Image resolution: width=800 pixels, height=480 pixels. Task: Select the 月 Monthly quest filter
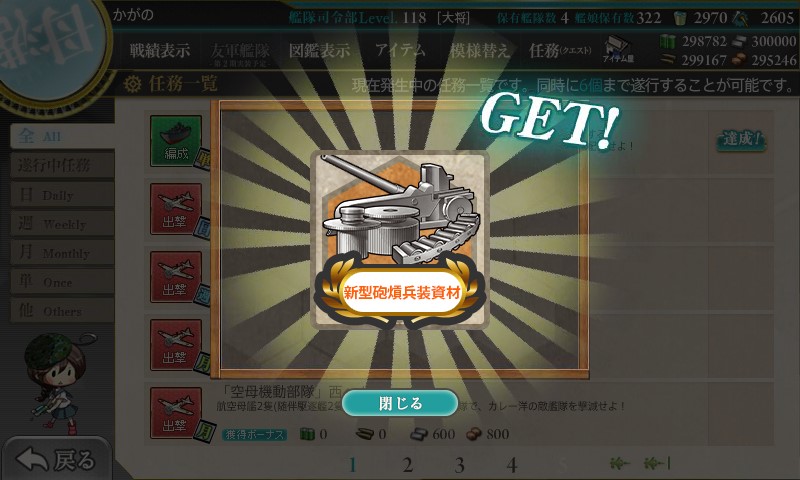[62, 252]
